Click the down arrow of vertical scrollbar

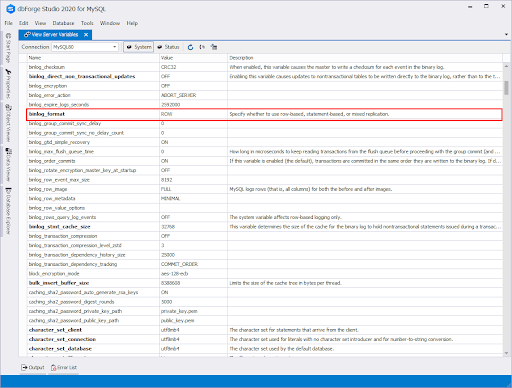[x=506, y=353]
